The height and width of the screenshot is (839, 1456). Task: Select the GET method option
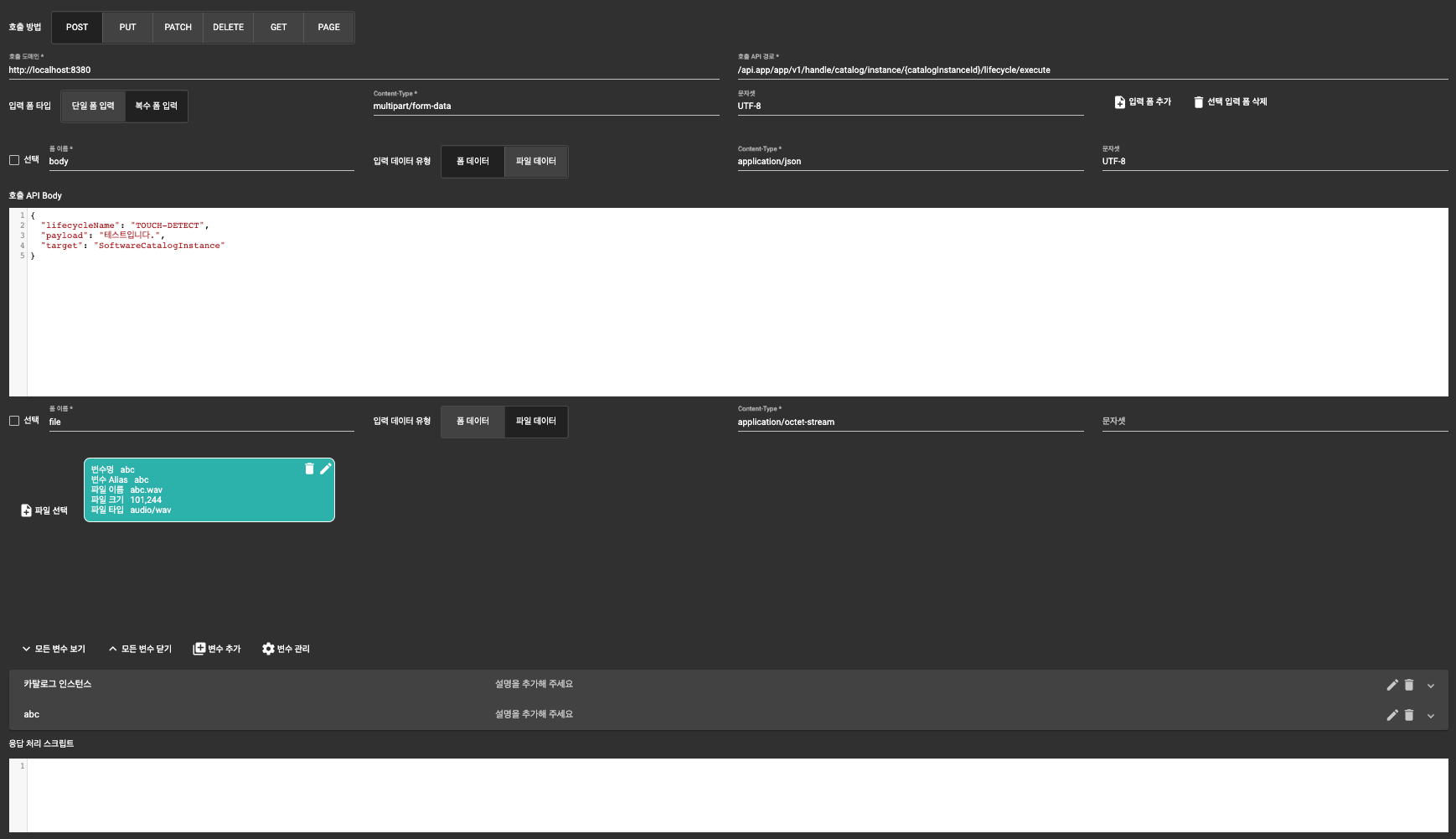coord(278,27)
